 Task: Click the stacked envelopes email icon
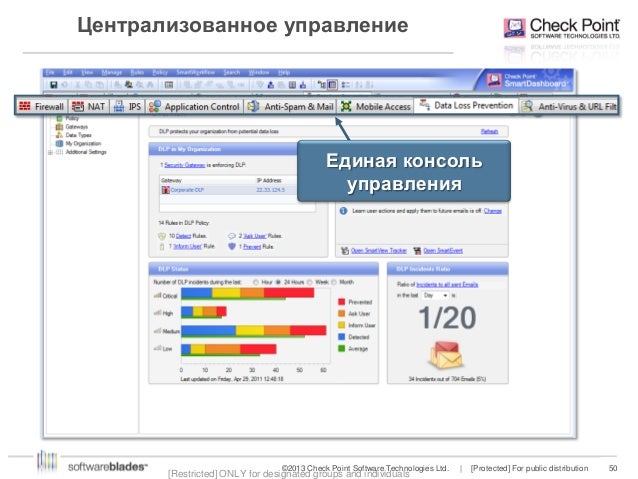(x=446, y=354)
